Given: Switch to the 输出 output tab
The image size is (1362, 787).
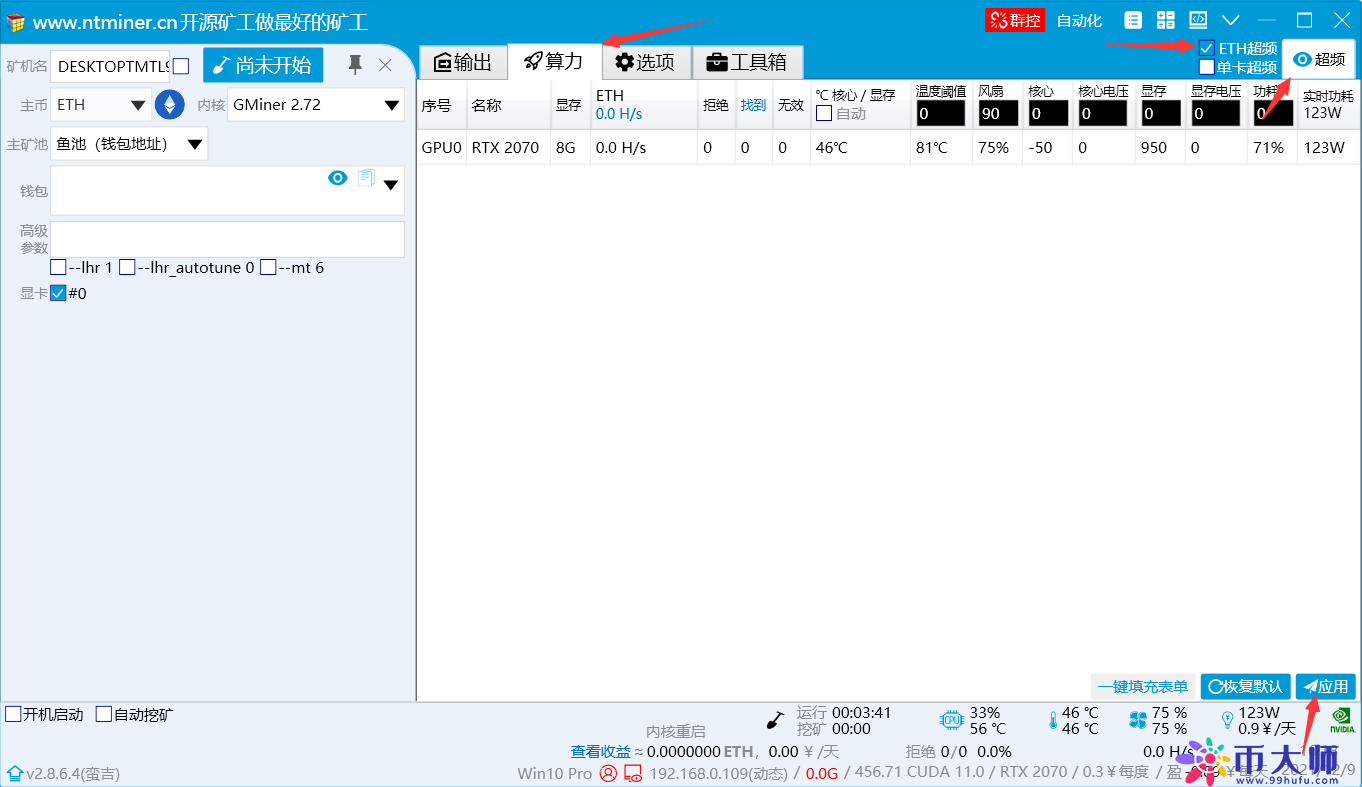Looking at the screenshot, I should tap(462, 62).
